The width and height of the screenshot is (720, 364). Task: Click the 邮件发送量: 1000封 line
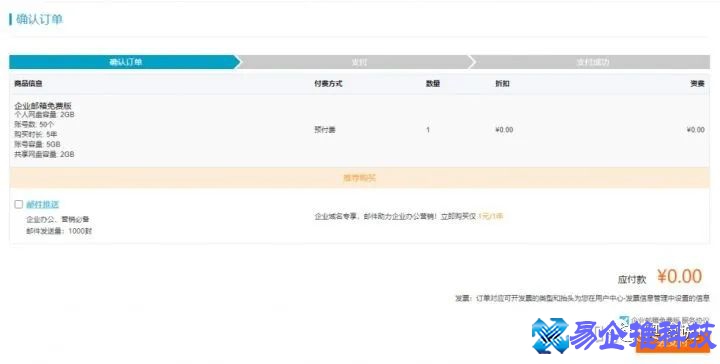pos(59,231)
